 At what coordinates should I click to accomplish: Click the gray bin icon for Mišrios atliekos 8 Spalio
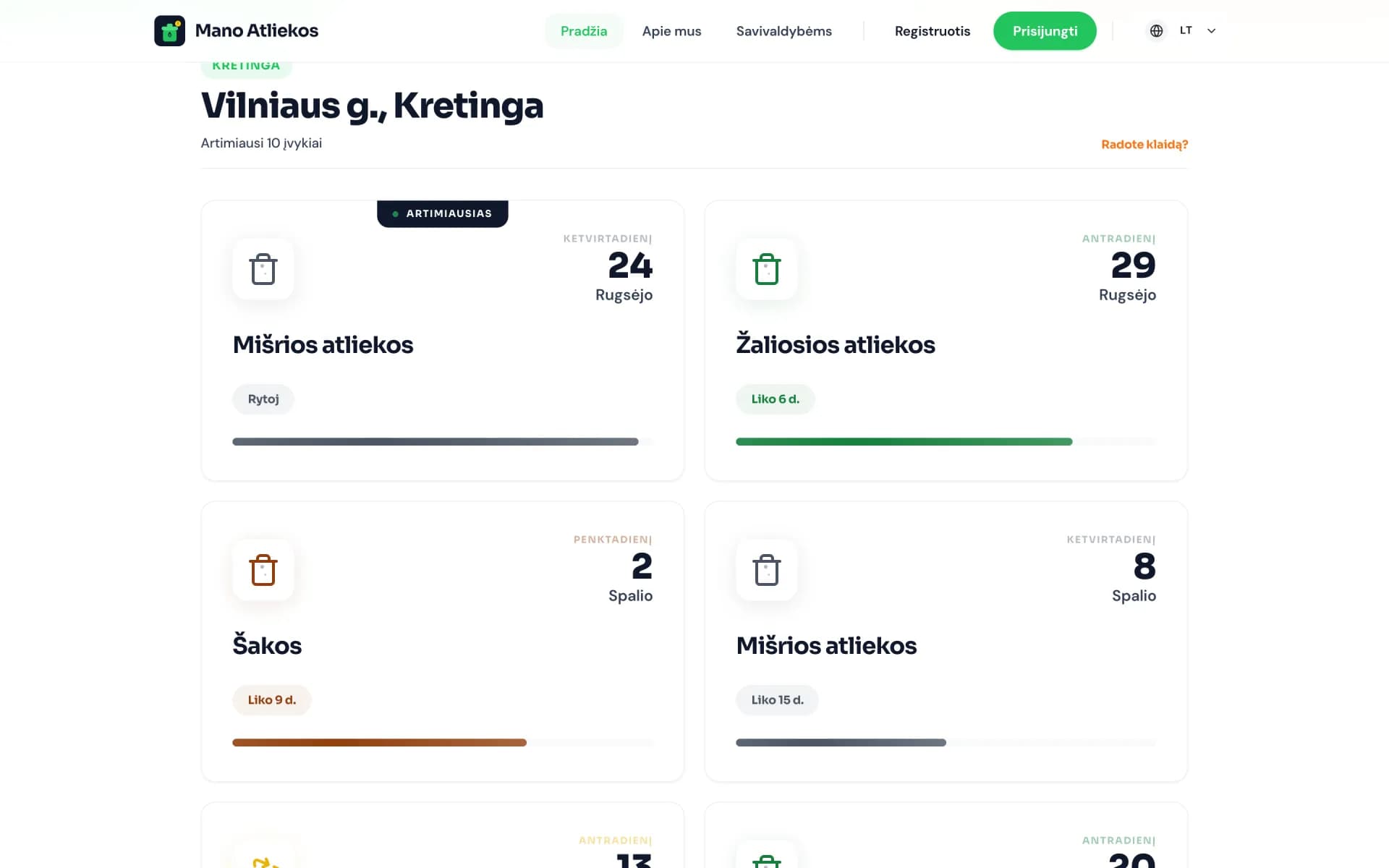click(767, 570)
